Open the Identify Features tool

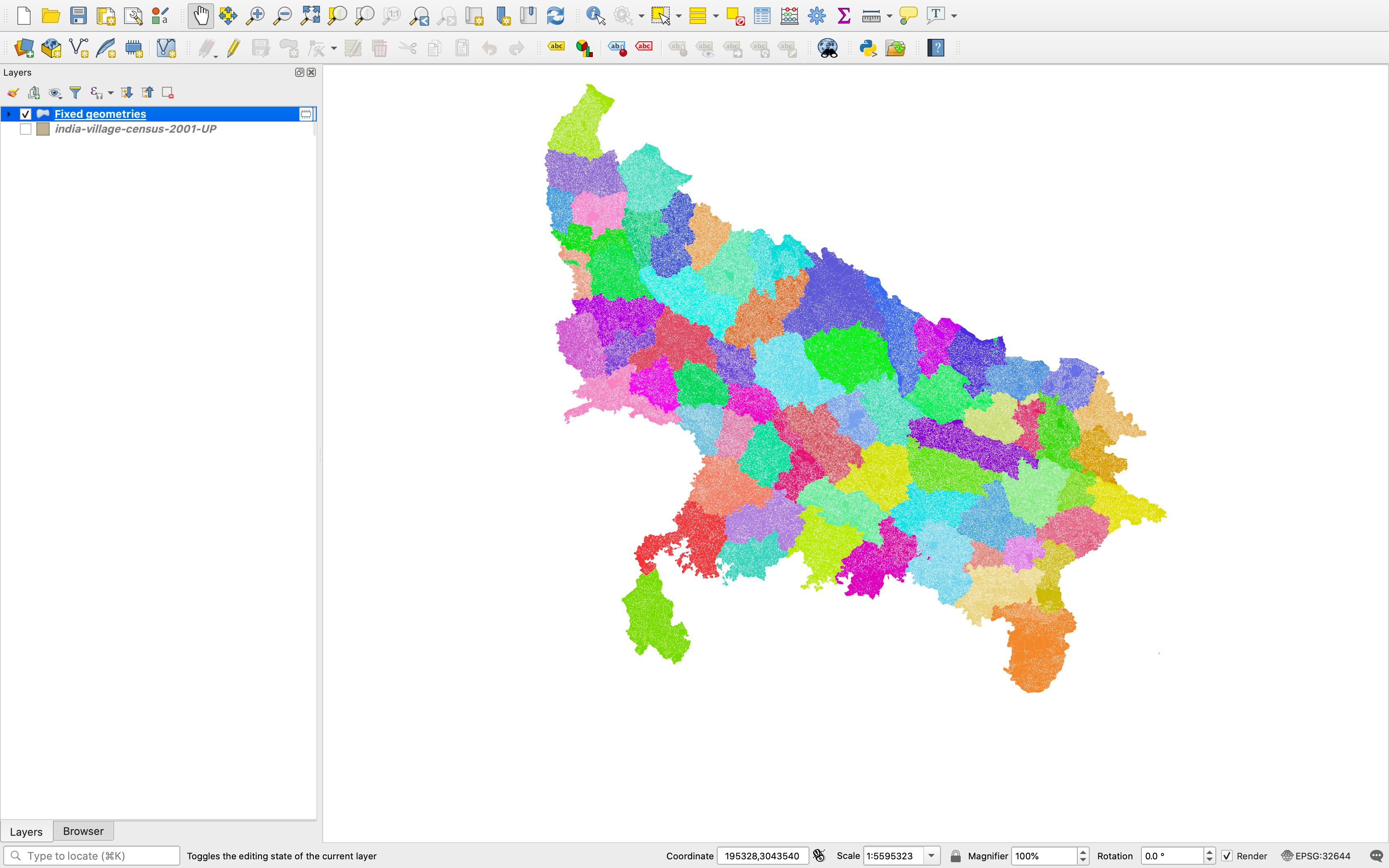595,16
